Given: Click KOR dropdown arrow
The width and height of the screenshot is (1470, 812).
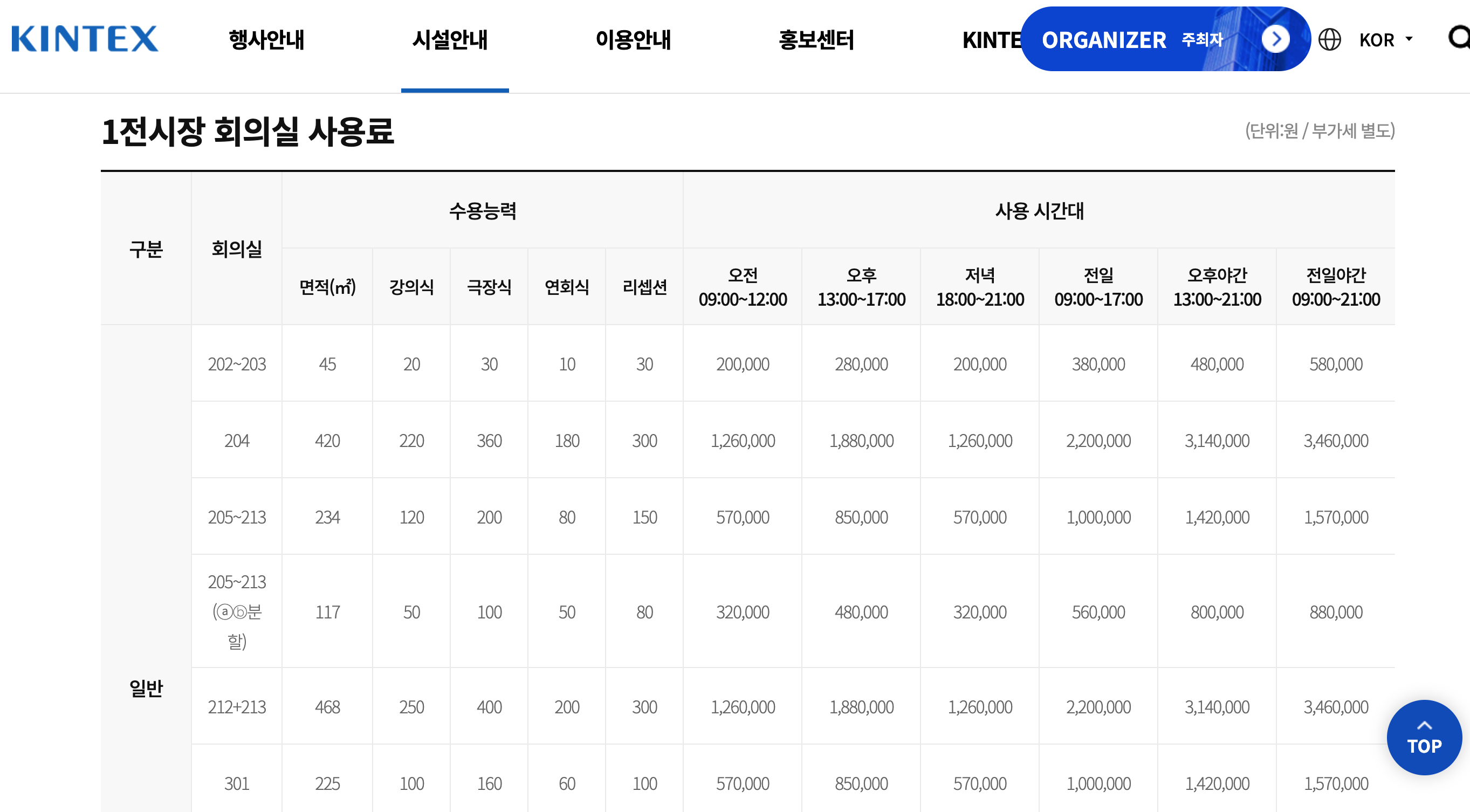Looking at the screenshot, I should (1409, 39).
